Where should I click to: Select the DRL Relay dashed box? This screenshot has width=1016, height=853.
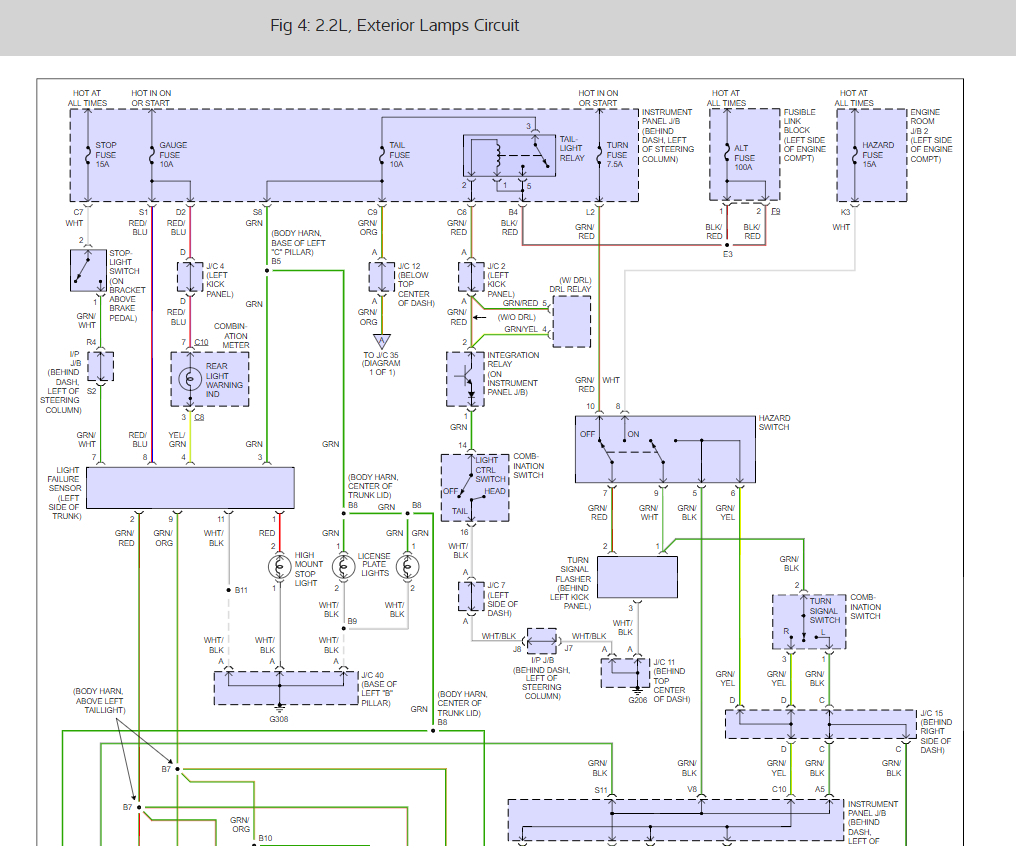point(571,321)
